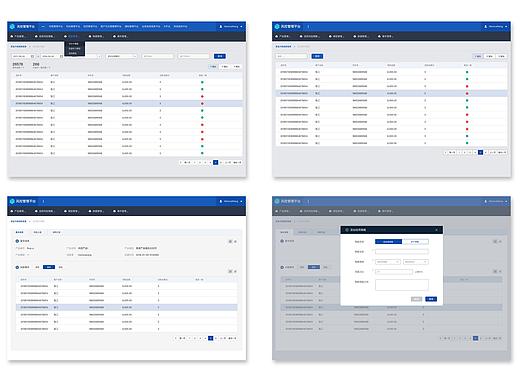Click second cloud icon menu in top-left mockup navbar
The image size is (520, 390).
(x=45, y=36)
